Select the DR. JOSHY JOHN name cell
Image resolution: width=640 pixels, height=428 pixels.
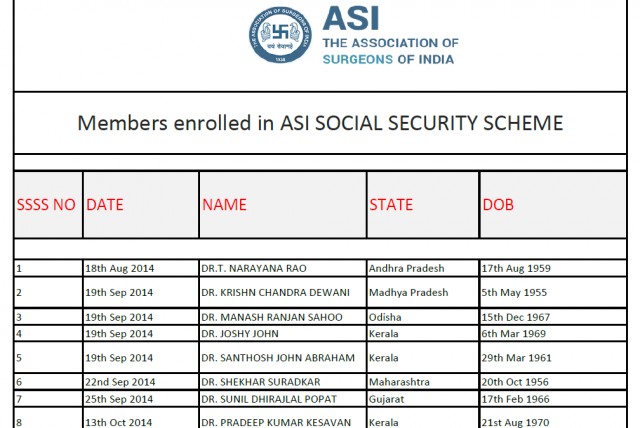240,333
